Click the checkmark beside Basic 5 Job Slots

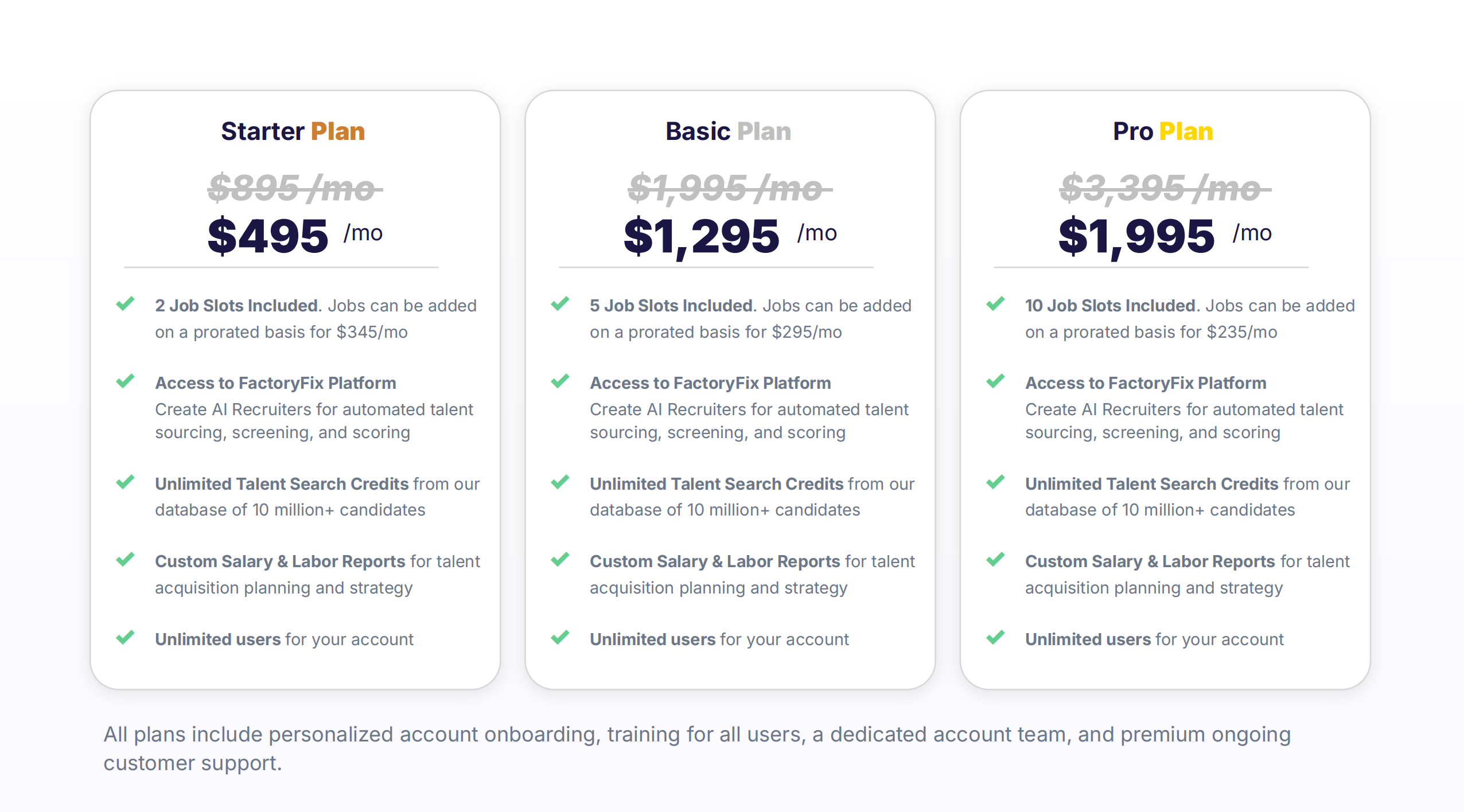point(560,303)
